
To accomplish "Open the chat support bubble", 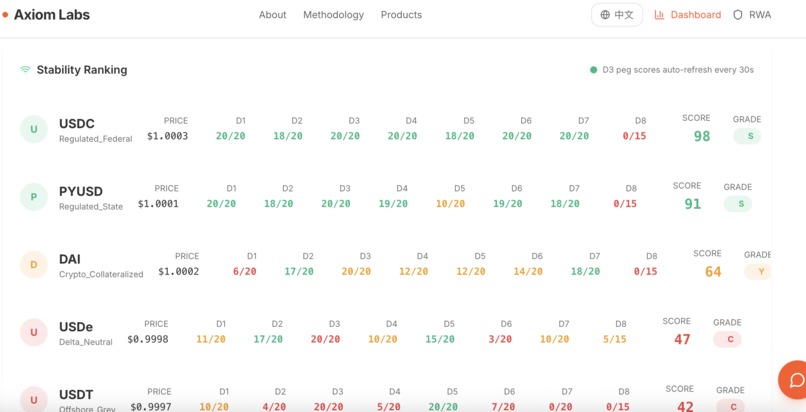I will point(793,380).
